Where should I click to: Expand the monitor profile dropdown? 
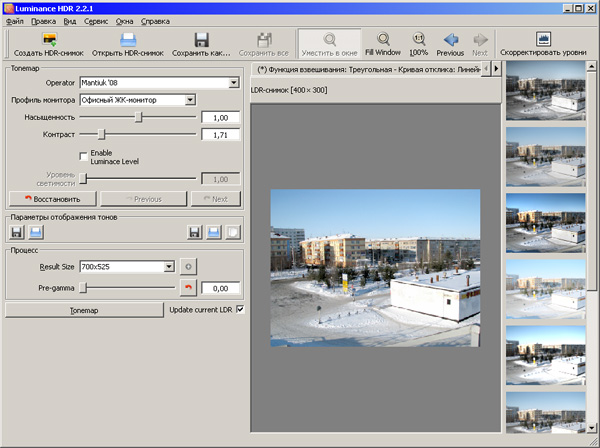[x=138, y=99]
